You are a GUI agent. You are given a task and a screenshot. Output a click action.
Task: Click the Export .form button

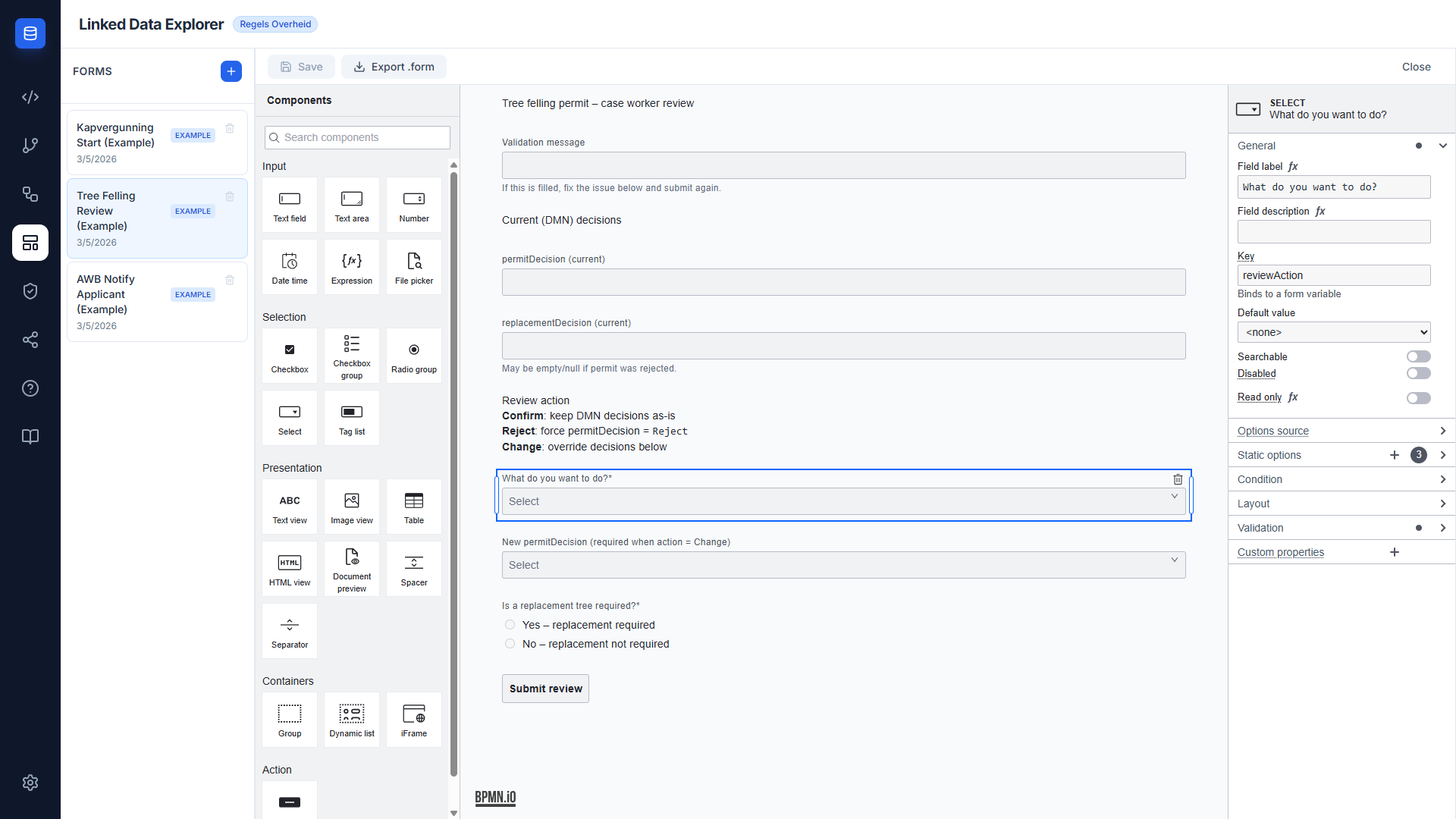[x=394, y=67]
